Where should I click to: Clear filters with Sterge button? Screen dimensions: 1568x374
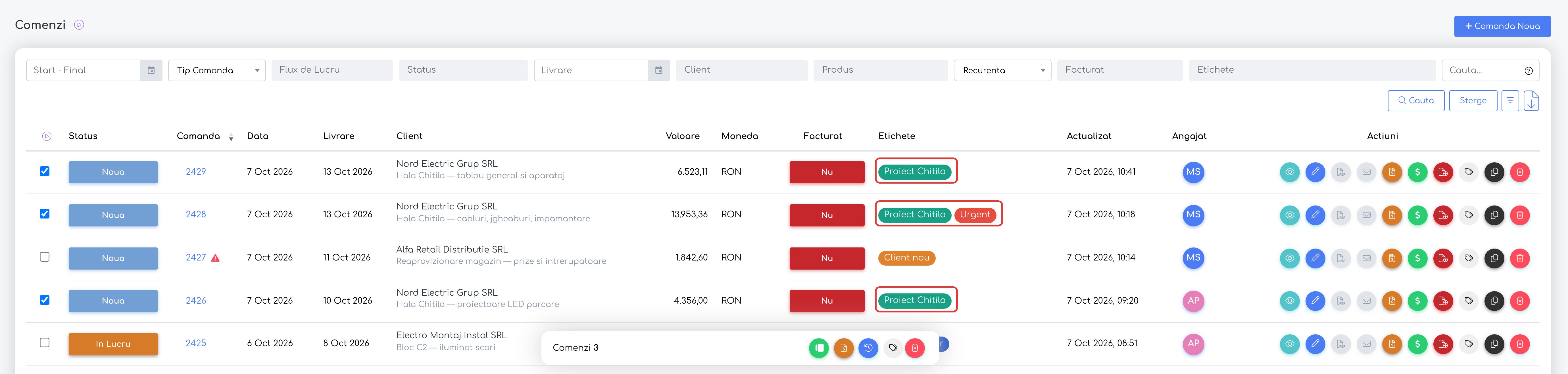tap(1473, 101)
